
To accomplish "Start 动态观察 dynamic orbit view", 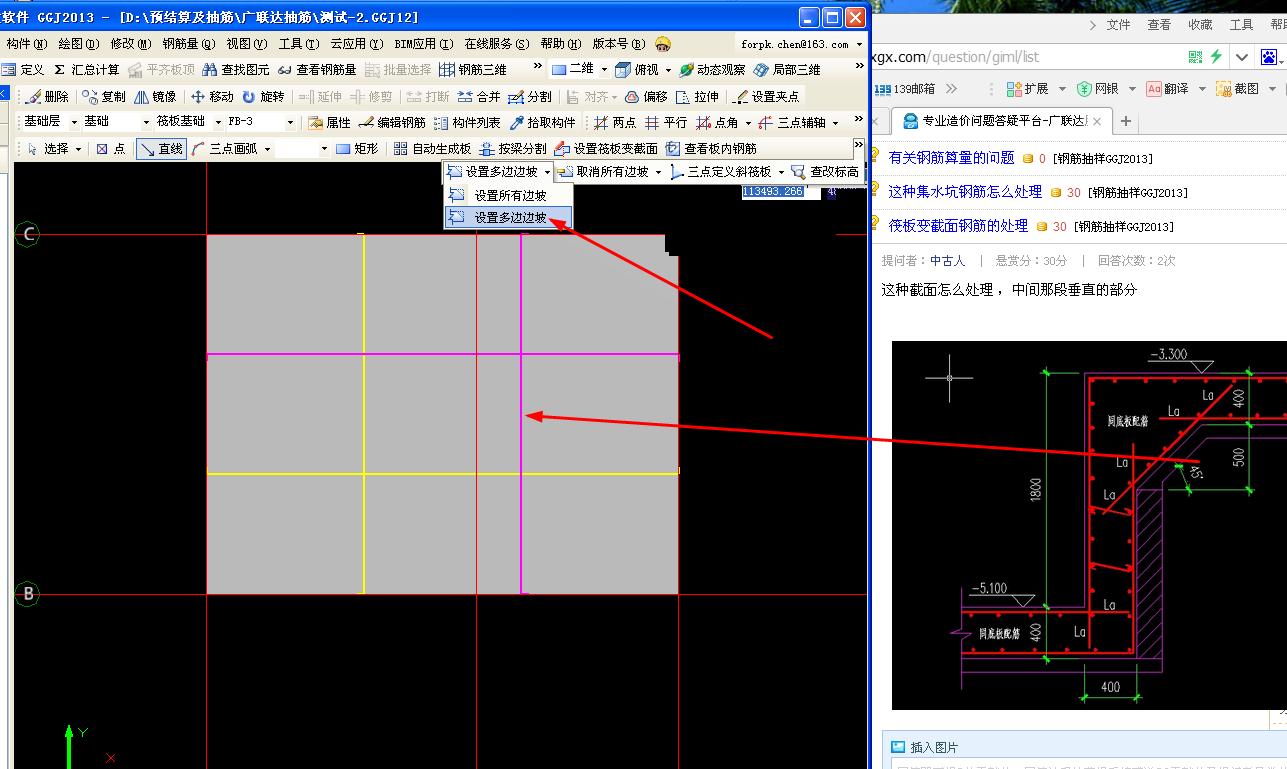I will tap(712, 69).
